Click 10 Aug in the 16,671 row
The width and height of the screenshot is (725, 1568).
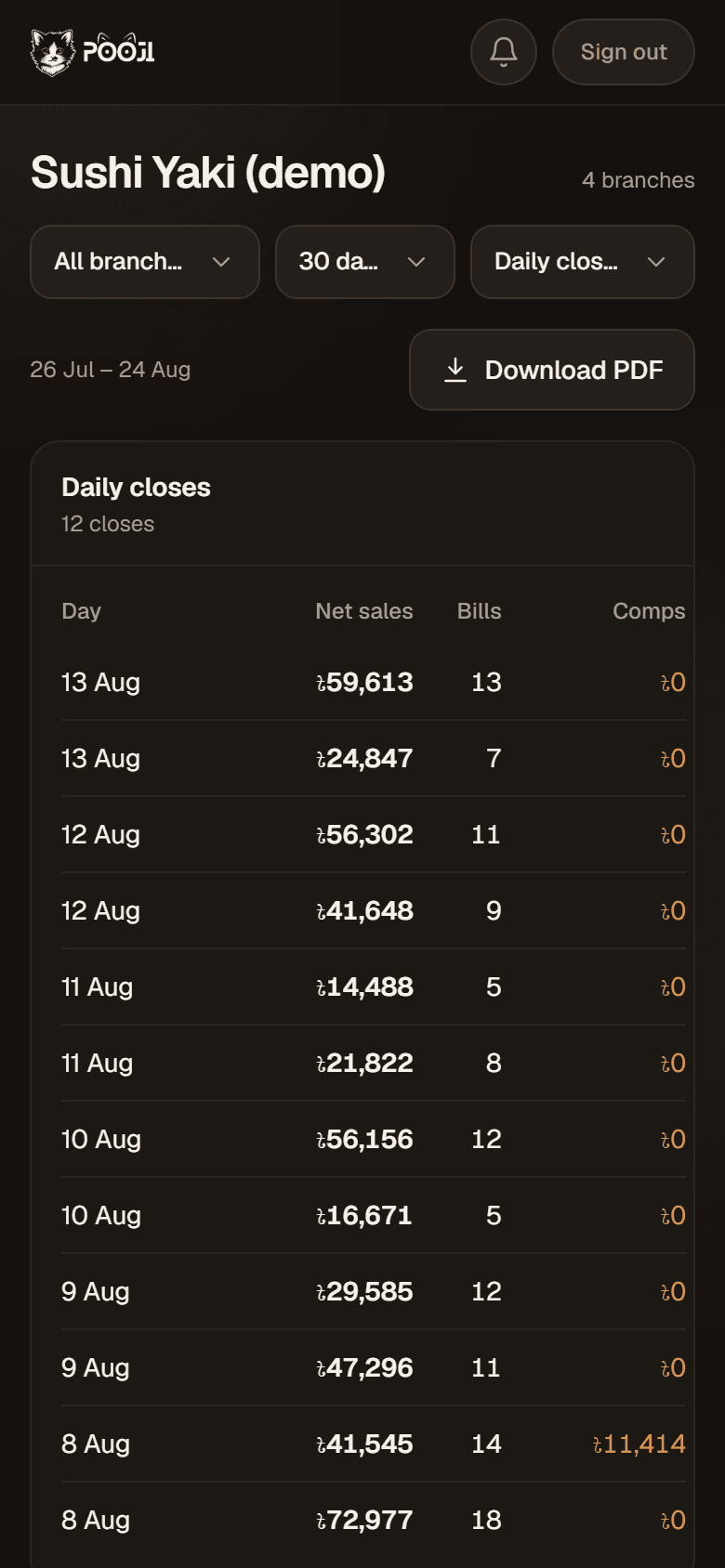[x=101, y=1216]
